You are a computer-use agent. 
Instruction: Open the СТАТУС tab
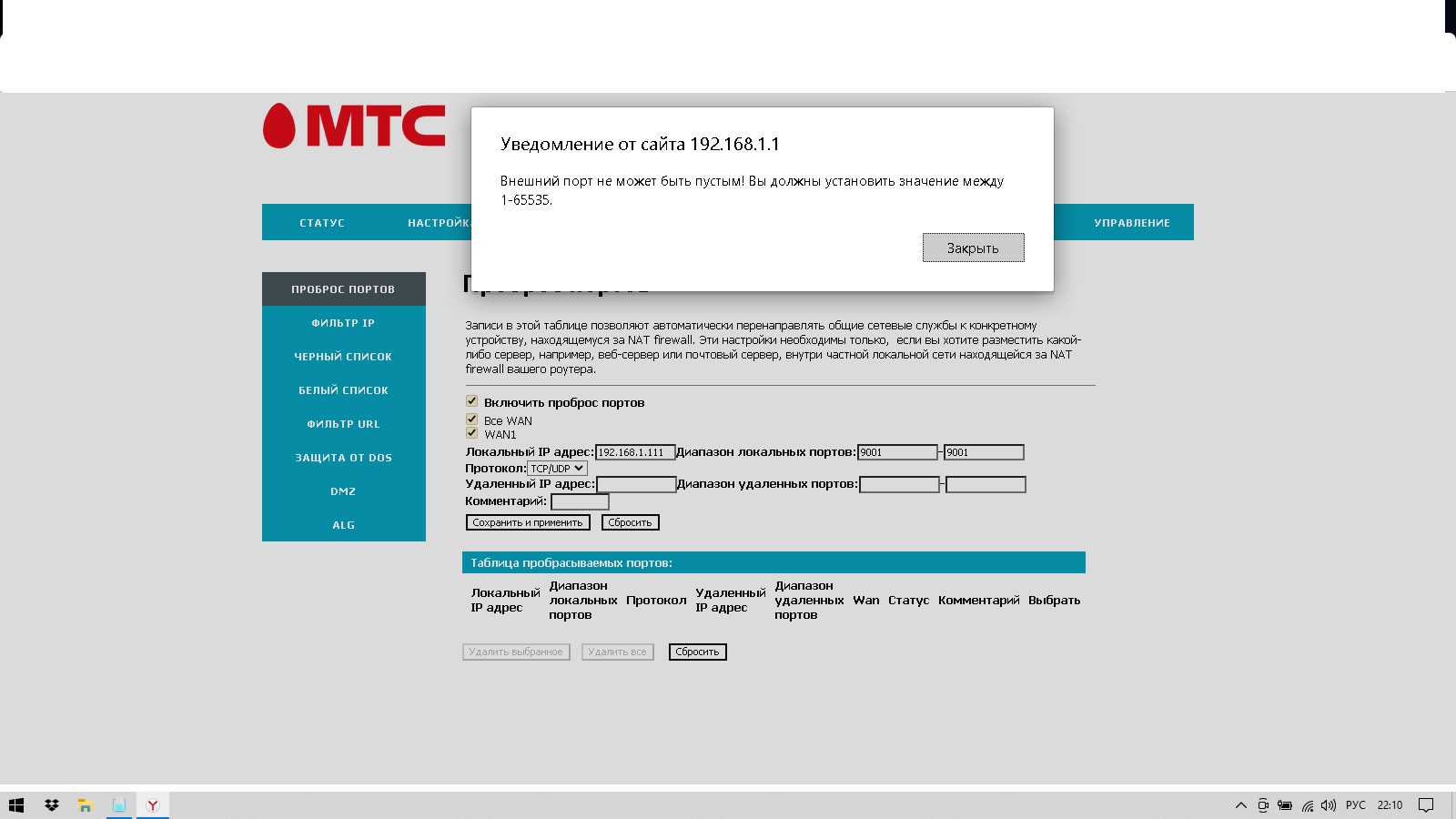coord(322,223)
